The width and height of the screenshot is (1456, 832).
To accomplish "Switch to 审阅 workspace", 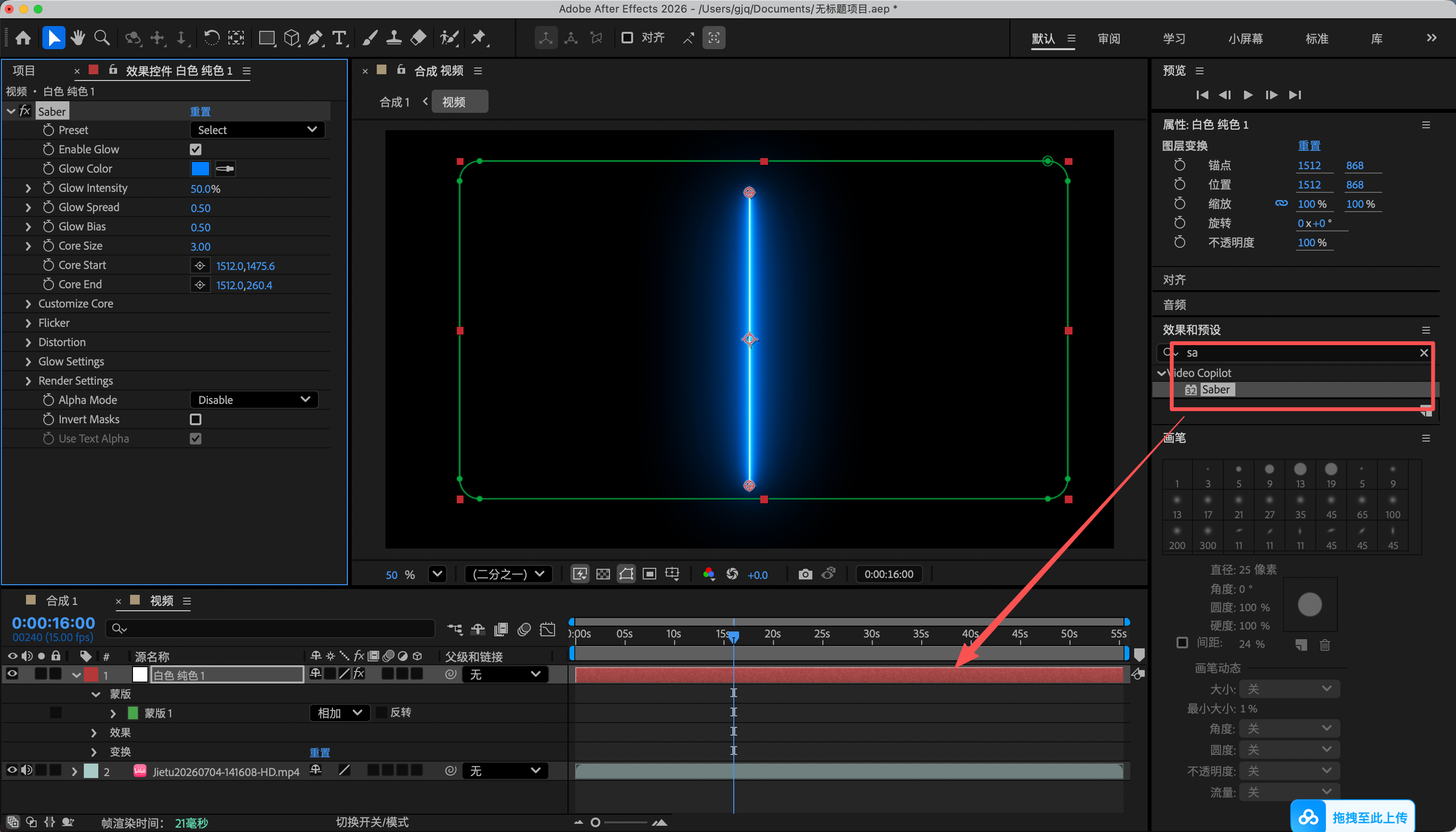I will (x=1109, y=39).
